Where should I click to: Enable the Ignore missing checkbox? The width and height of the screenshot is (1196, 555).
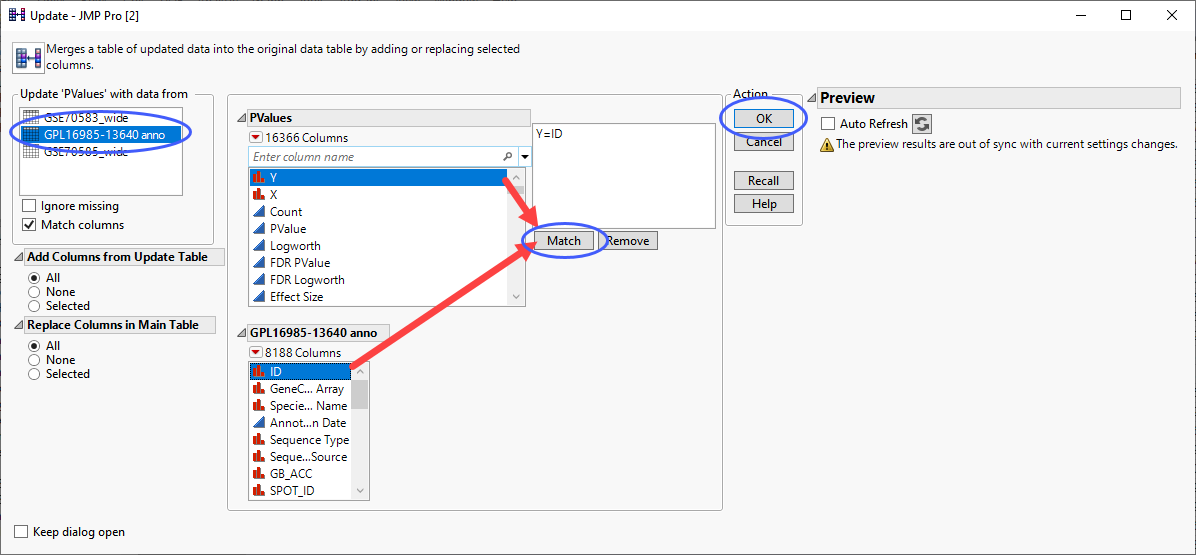pos(29,206)
